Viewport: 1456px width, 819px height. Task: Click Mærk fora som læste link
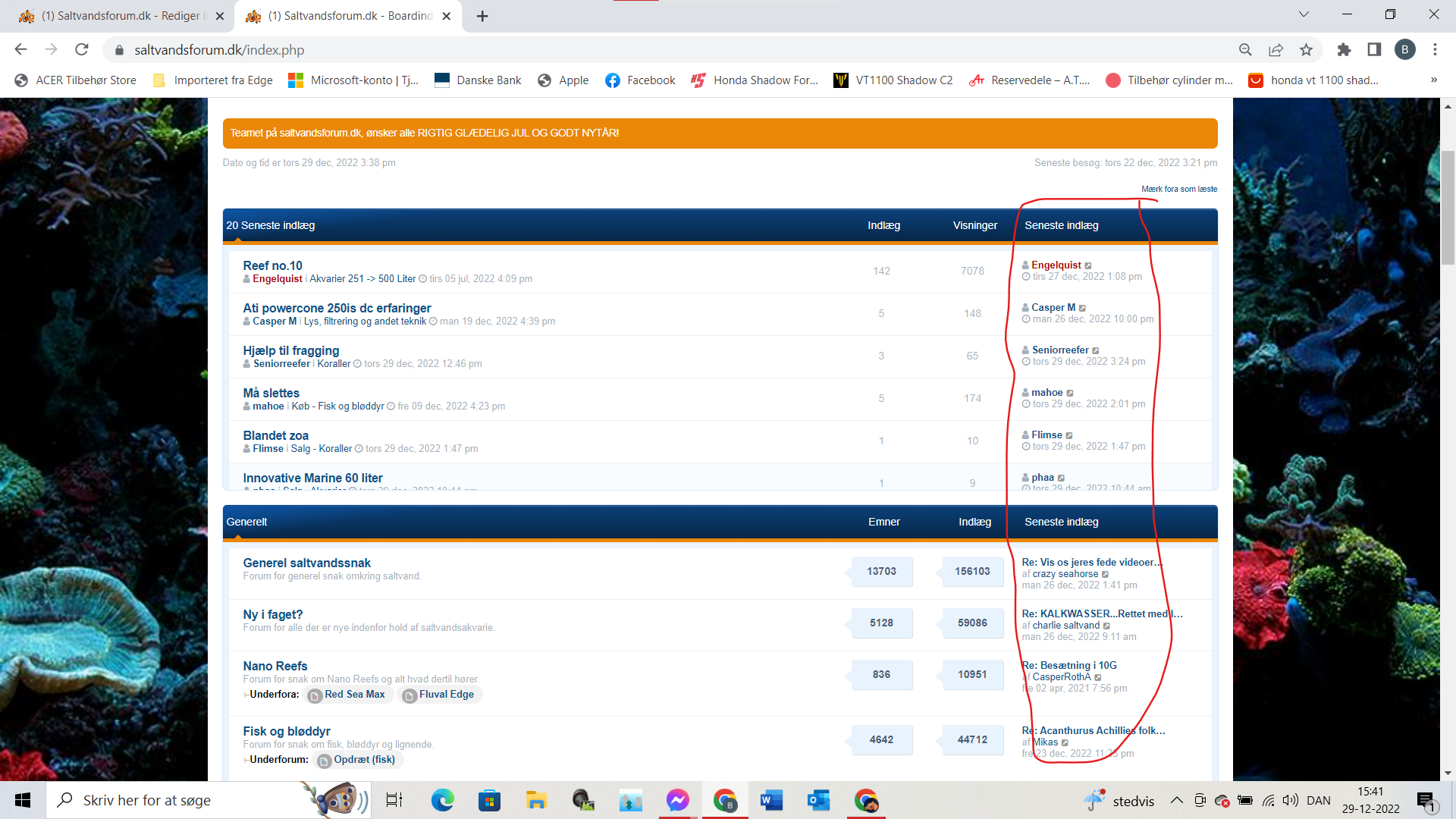(x=1178, y=189)
